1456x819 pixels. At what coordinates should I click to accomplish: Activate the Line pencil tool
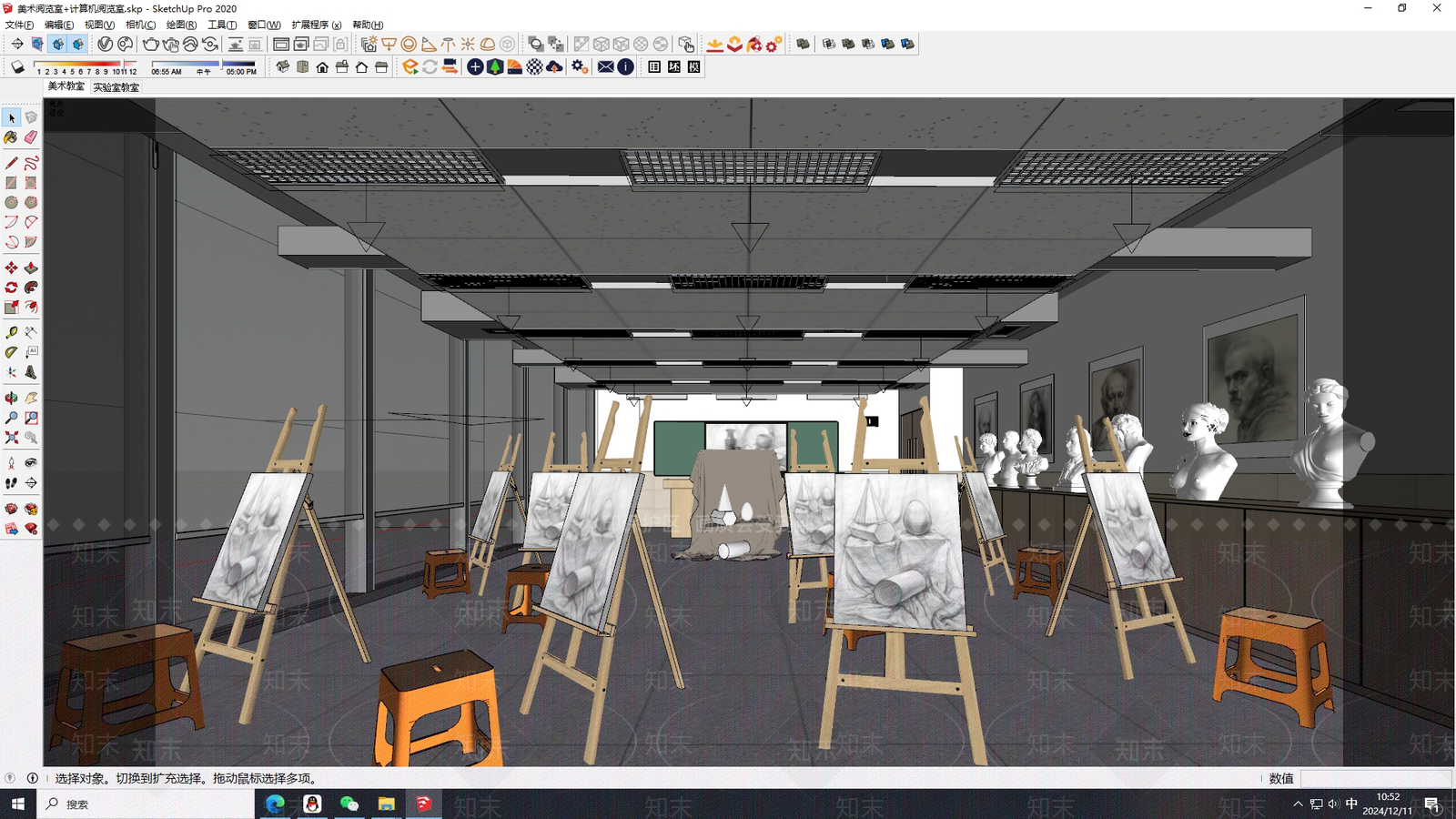tap(11, 163)
